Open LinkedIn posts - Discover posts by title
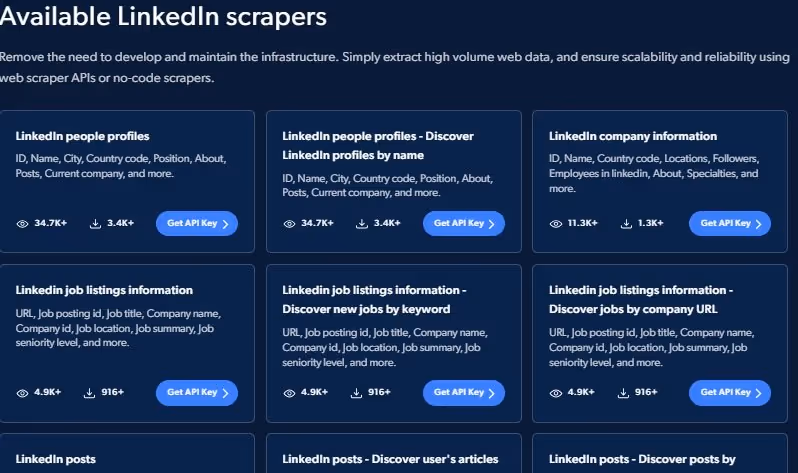The height and width of the screenshot is (473, 798). click(642, 459)
